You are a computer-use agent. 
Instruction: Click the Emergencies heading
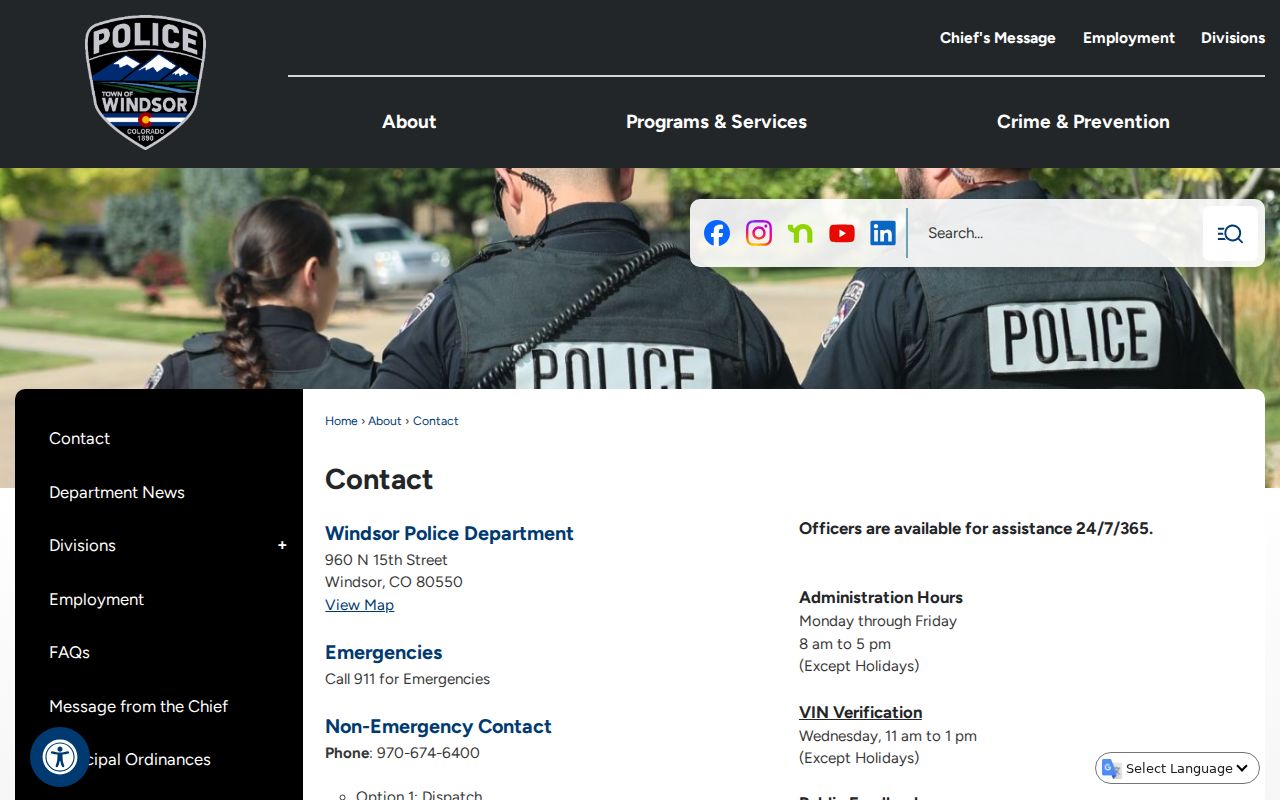[x=383, y=652]
